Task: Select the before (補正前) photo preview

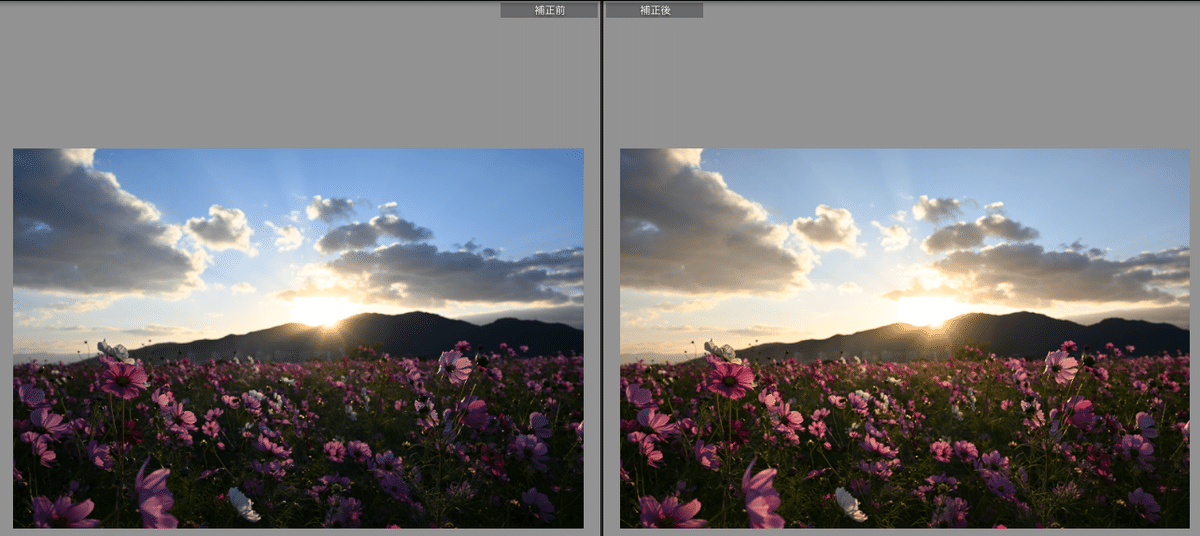Action: point(298,338)
